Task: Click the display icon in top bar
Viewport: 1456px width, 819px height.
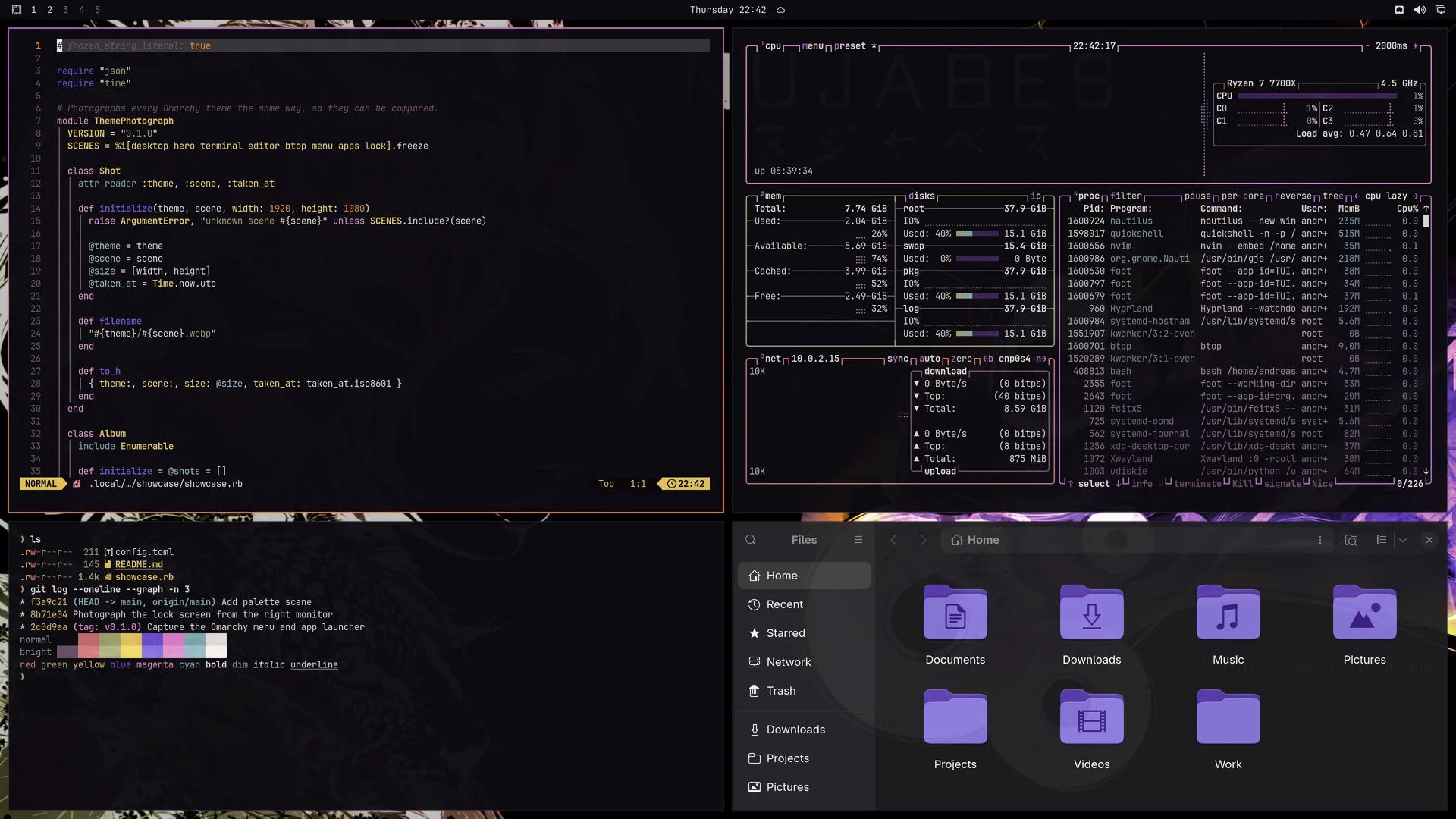Action: coord(1440,10)
